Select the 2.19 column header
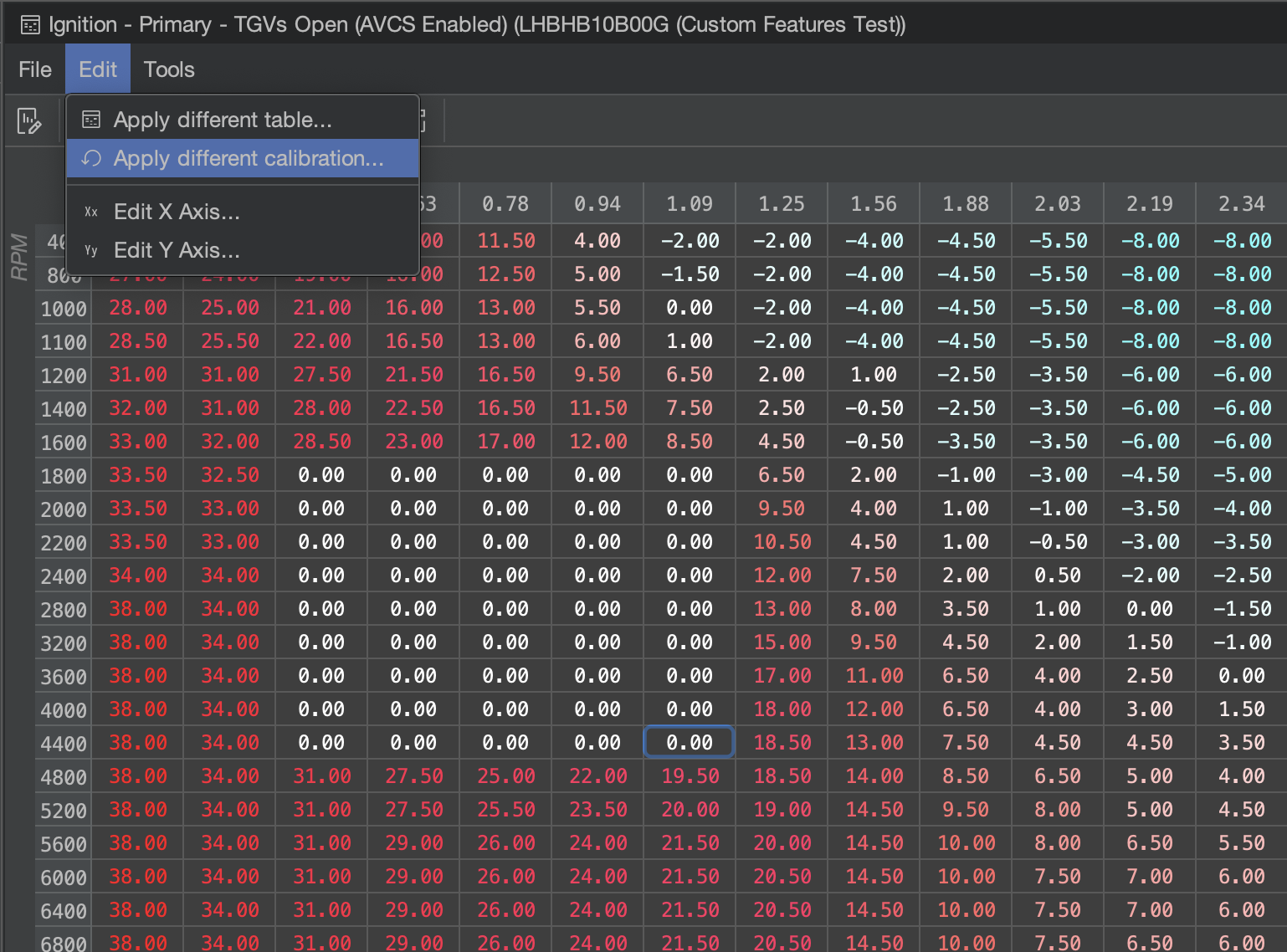Viewport: 1287px width, 952px height. click(1150, 203)
